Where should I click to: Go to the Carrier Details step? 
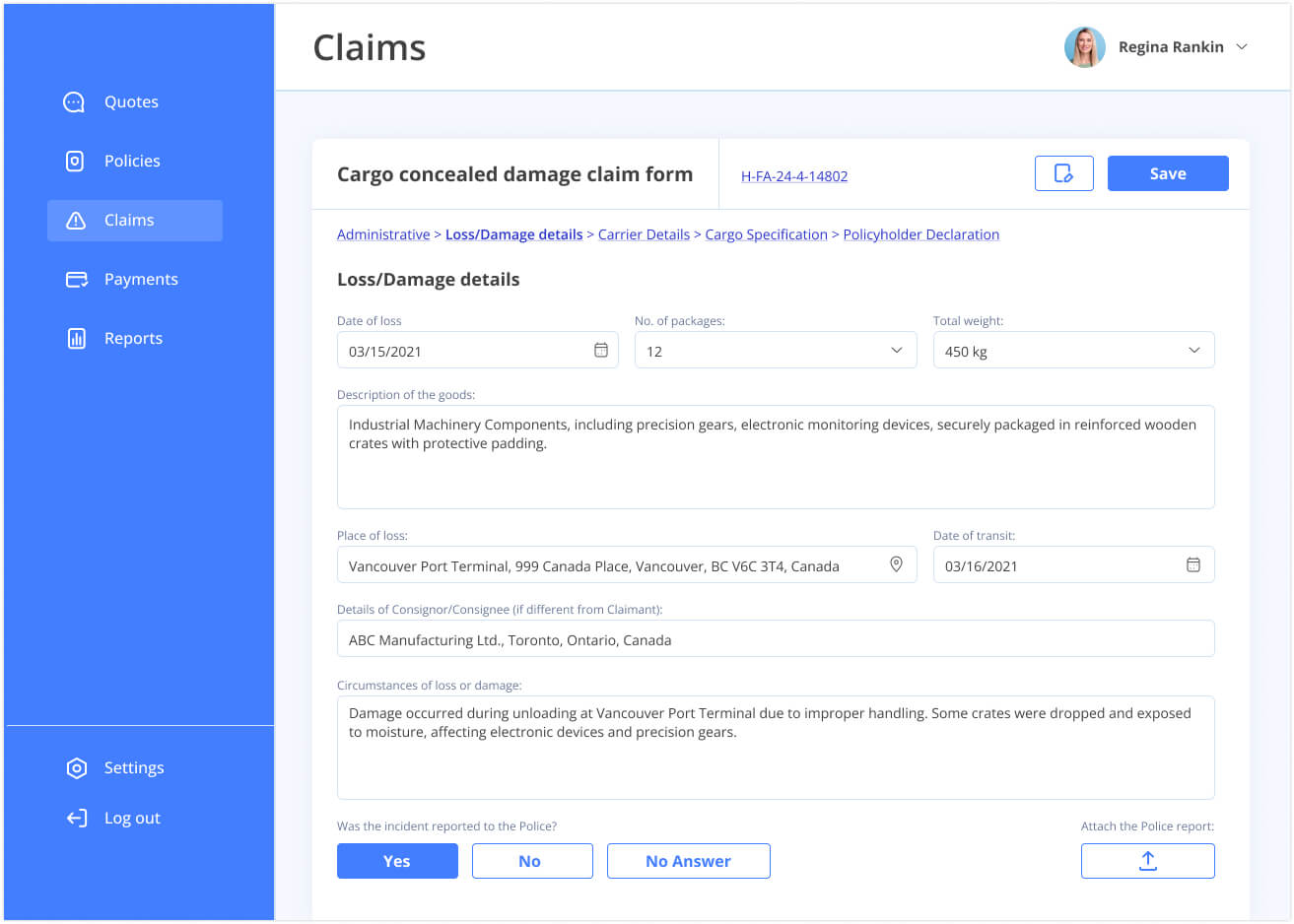click(644, 234)
